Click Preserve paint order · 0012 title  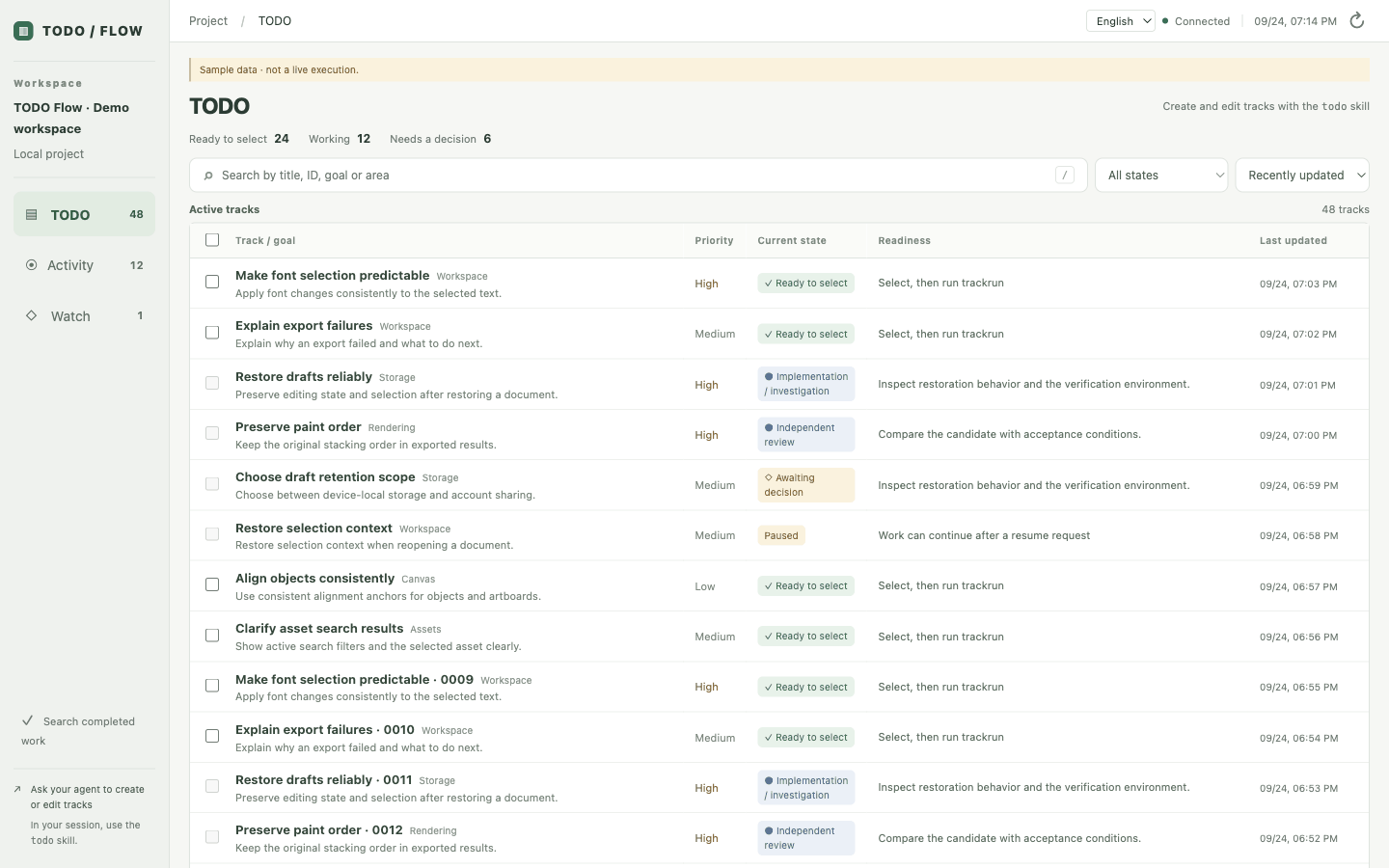point(318,830)
